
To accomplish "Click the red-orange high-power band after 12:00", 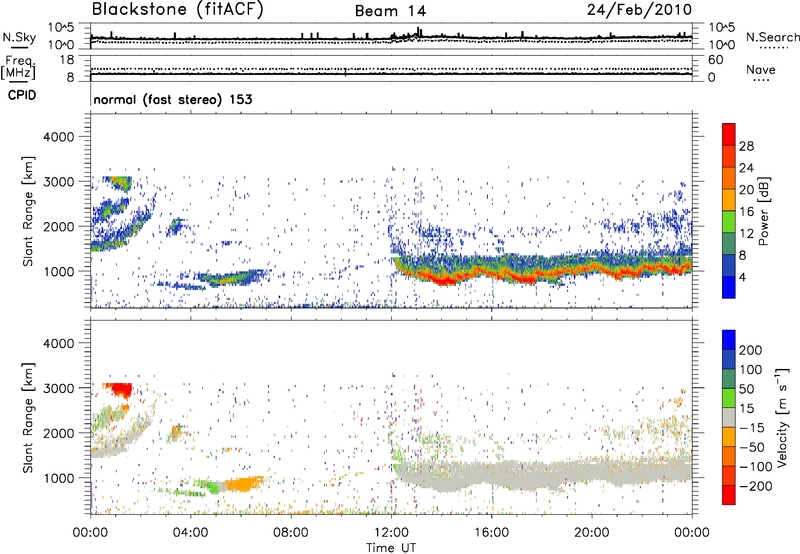I will click(541, 272).
